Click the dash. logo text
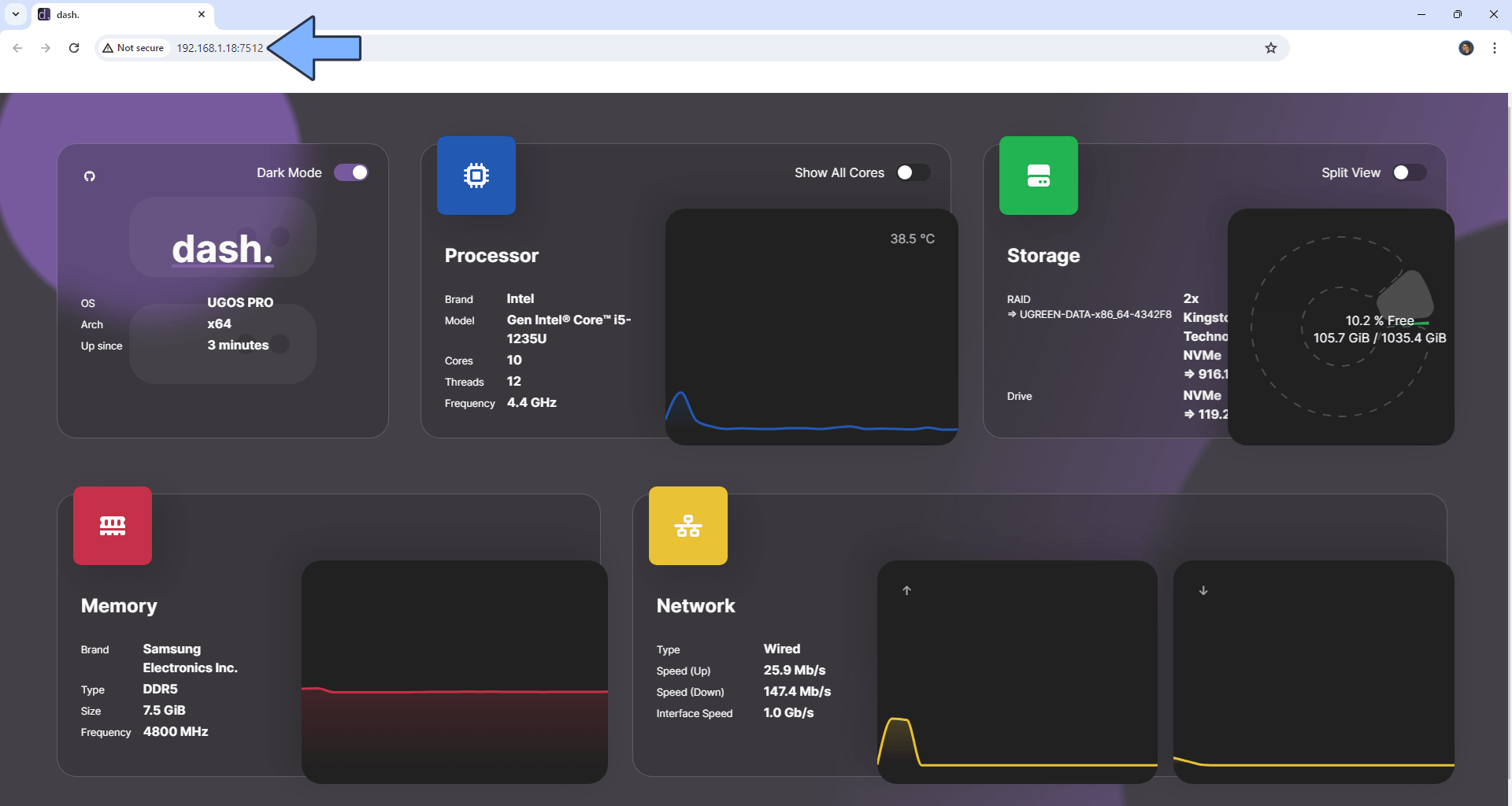This screenshot has width=1512, height=806. (x=222, y=249)
